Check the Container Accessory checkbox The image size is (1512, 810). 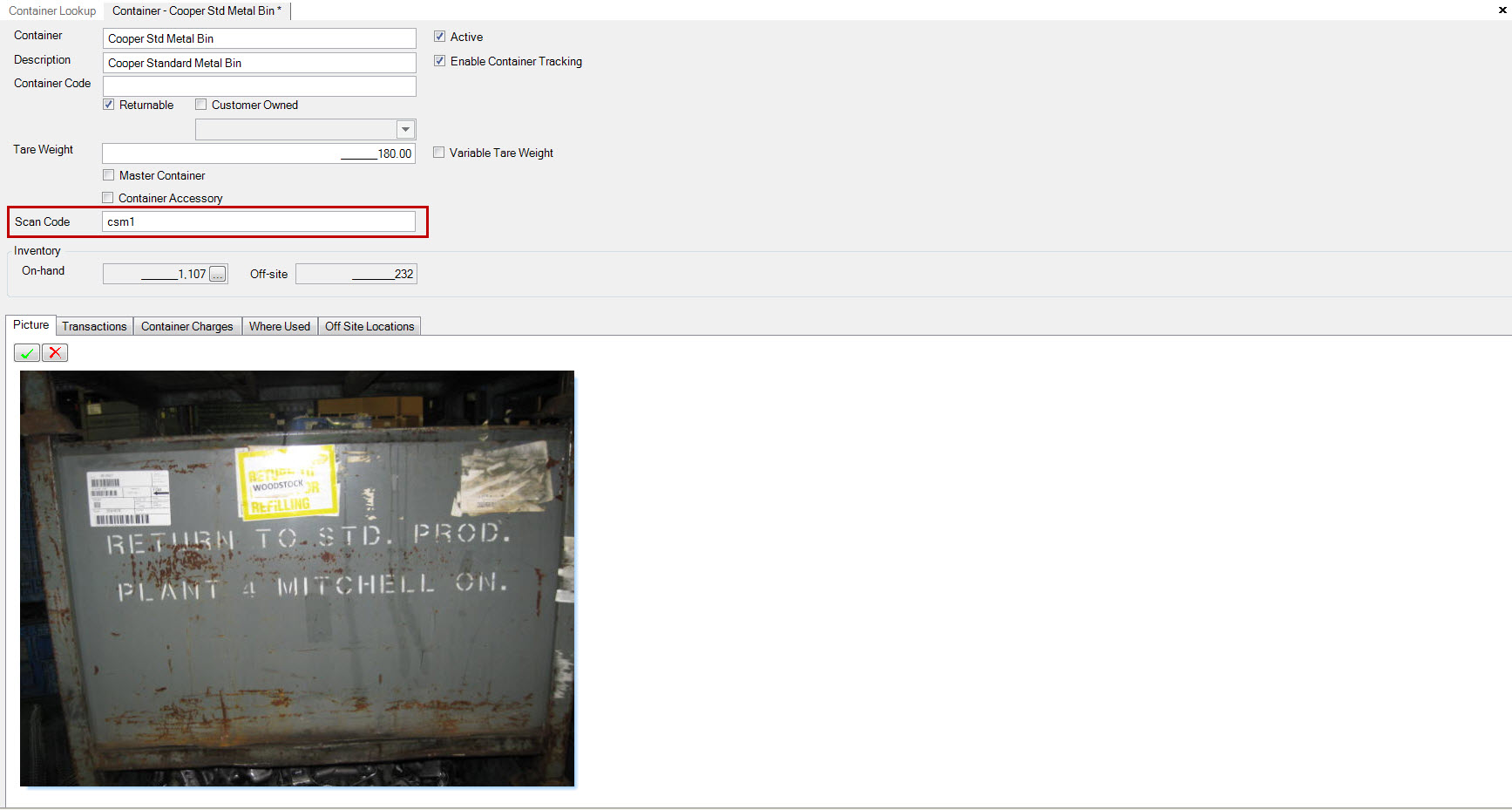108,198
